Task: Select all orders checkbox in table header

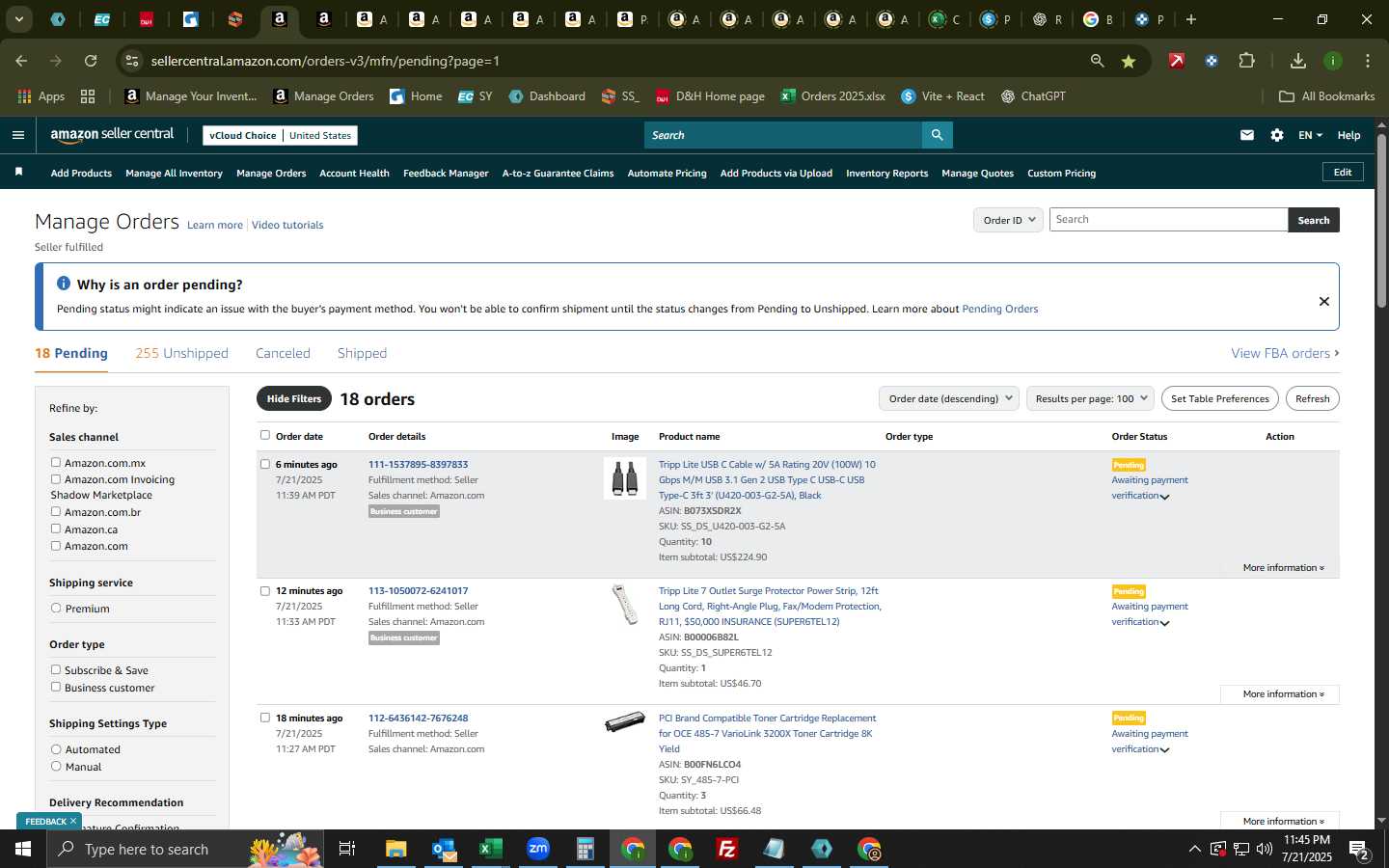Action: coord(265,435)
